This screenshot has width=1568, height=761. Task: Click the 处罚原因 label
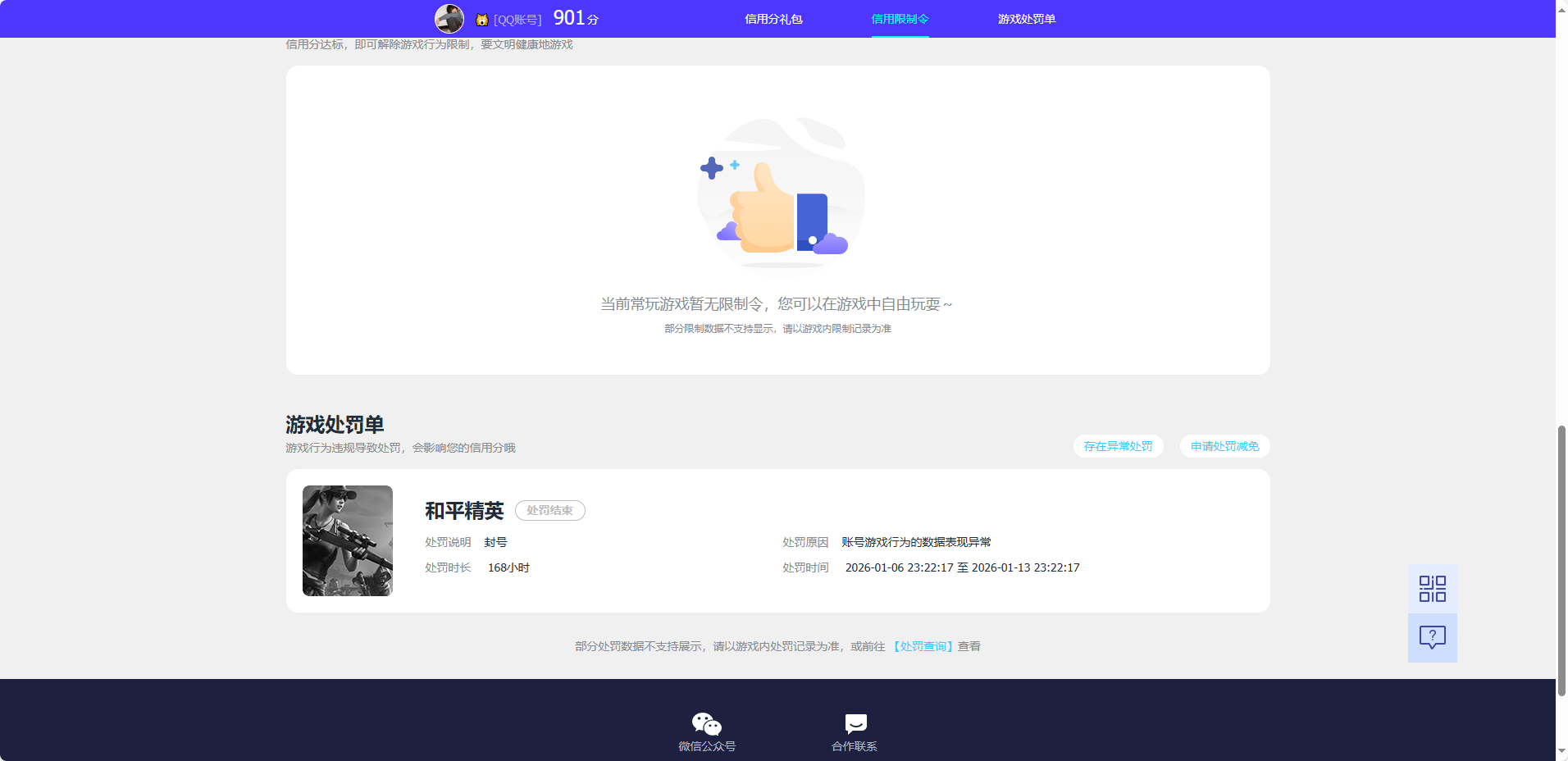(805, 542)
